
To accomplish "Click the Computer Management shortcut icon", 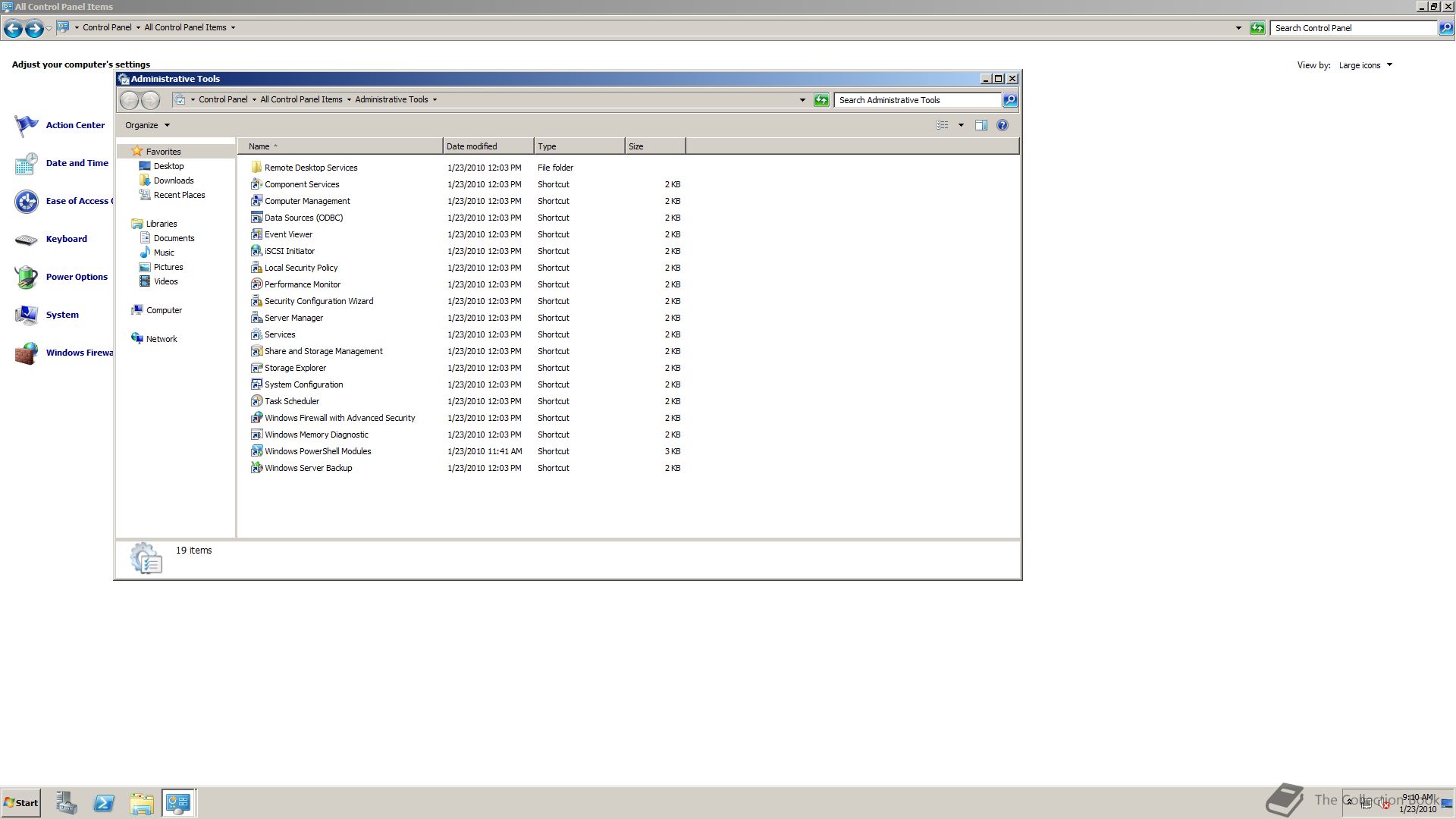I will pos(256,201).
